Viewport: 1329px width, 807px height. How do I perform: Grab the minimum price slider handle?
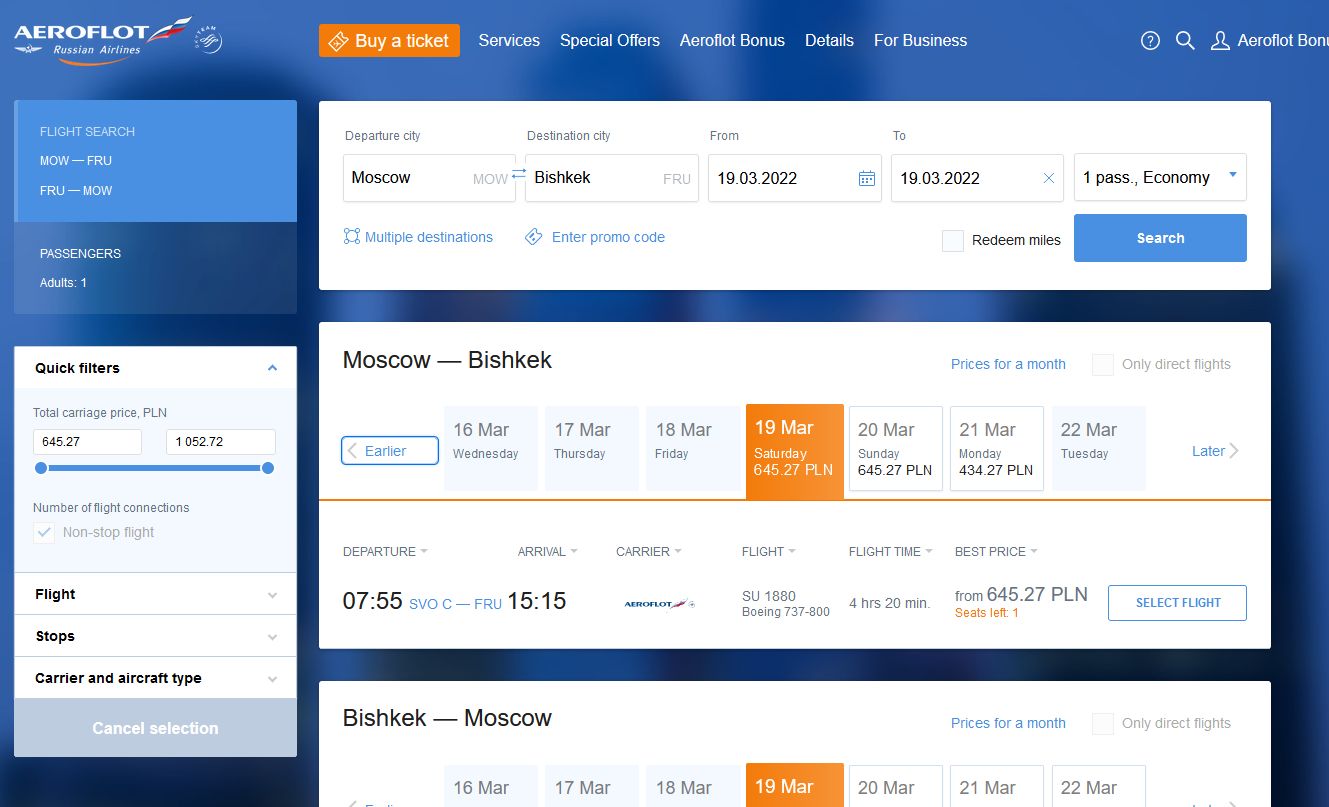point(41,468)
